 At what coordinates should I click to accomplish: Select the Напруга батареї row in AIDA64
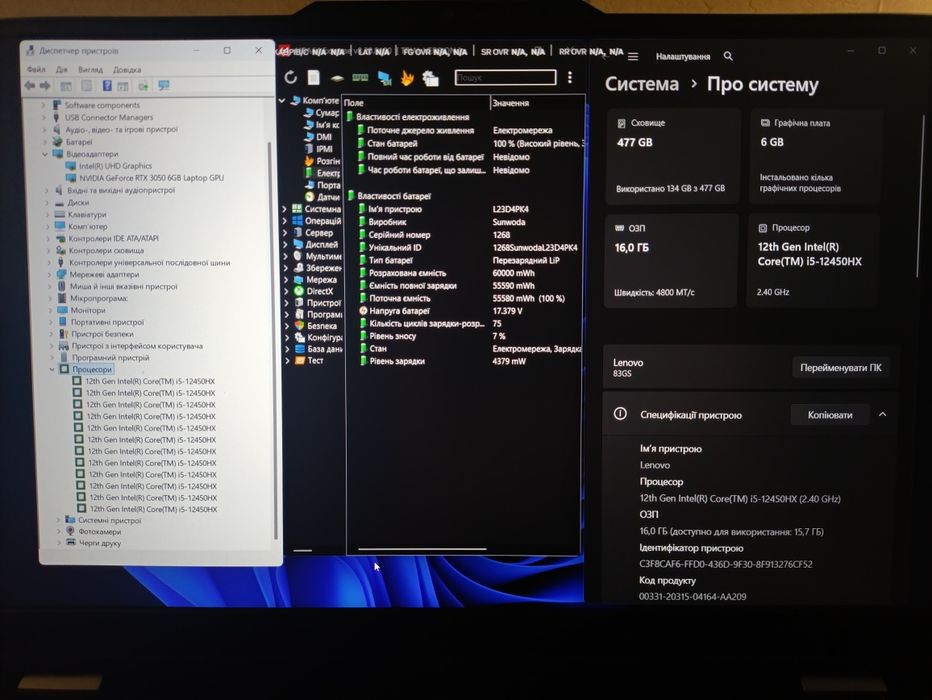coord(464,311)
